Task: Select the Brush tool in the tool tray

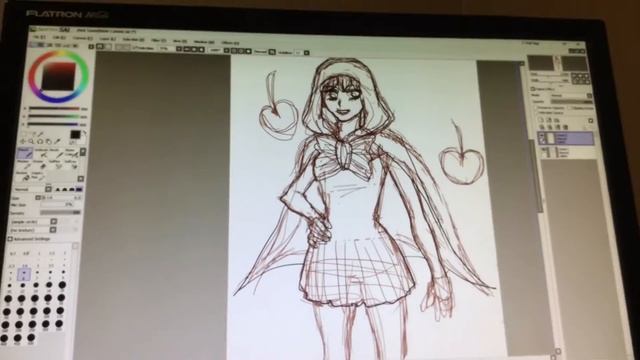Action: coord(56,153)
